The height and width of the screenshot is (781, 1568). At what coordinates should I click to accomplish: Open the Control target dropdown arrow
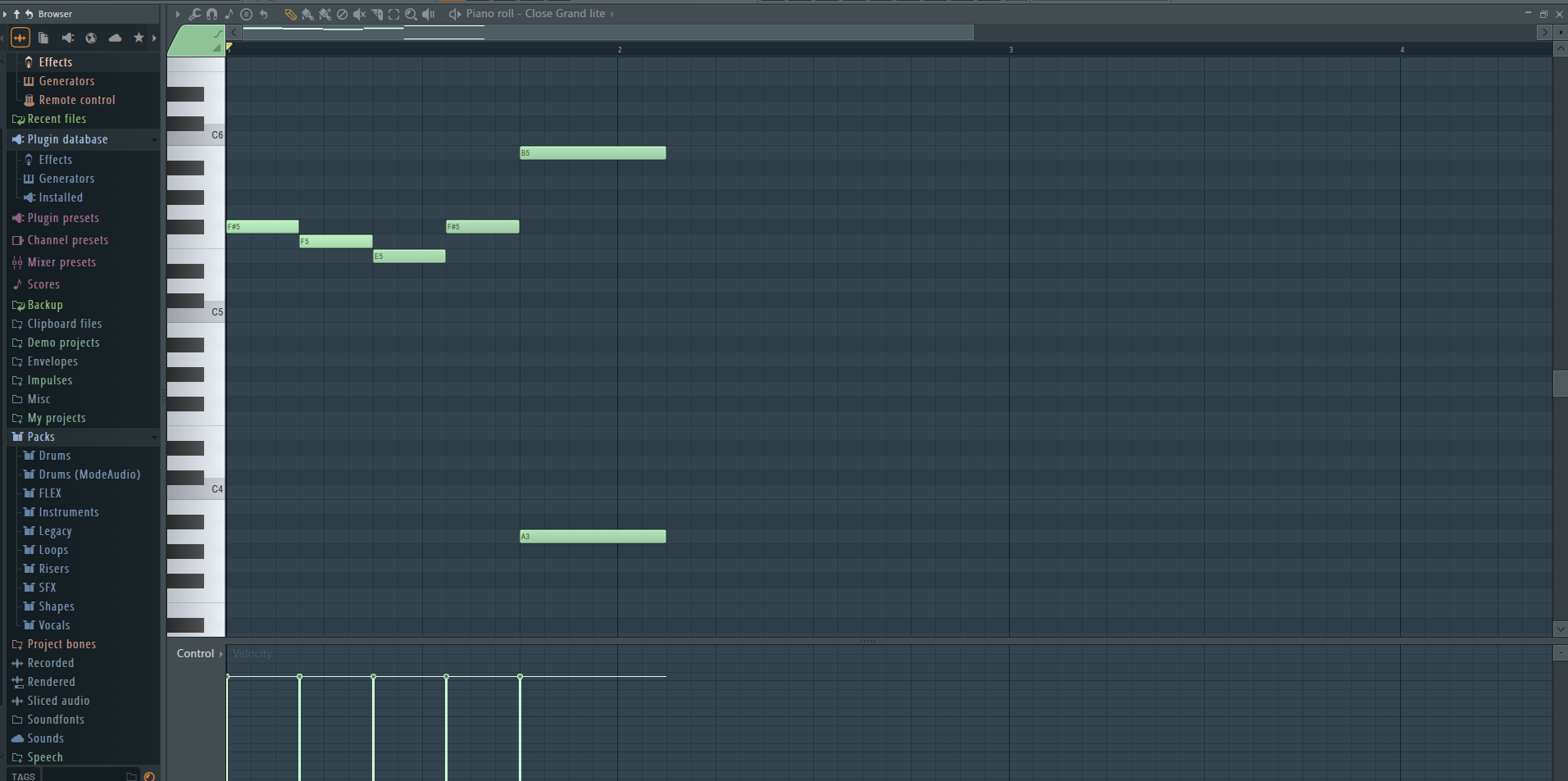[221, 654]
